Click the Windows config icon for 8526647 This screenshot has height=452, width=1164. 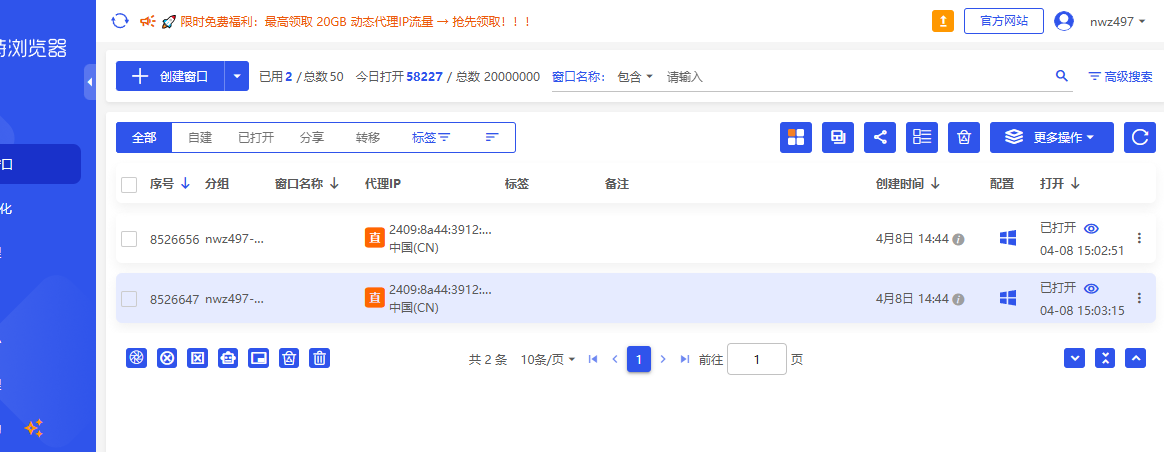1007,298
